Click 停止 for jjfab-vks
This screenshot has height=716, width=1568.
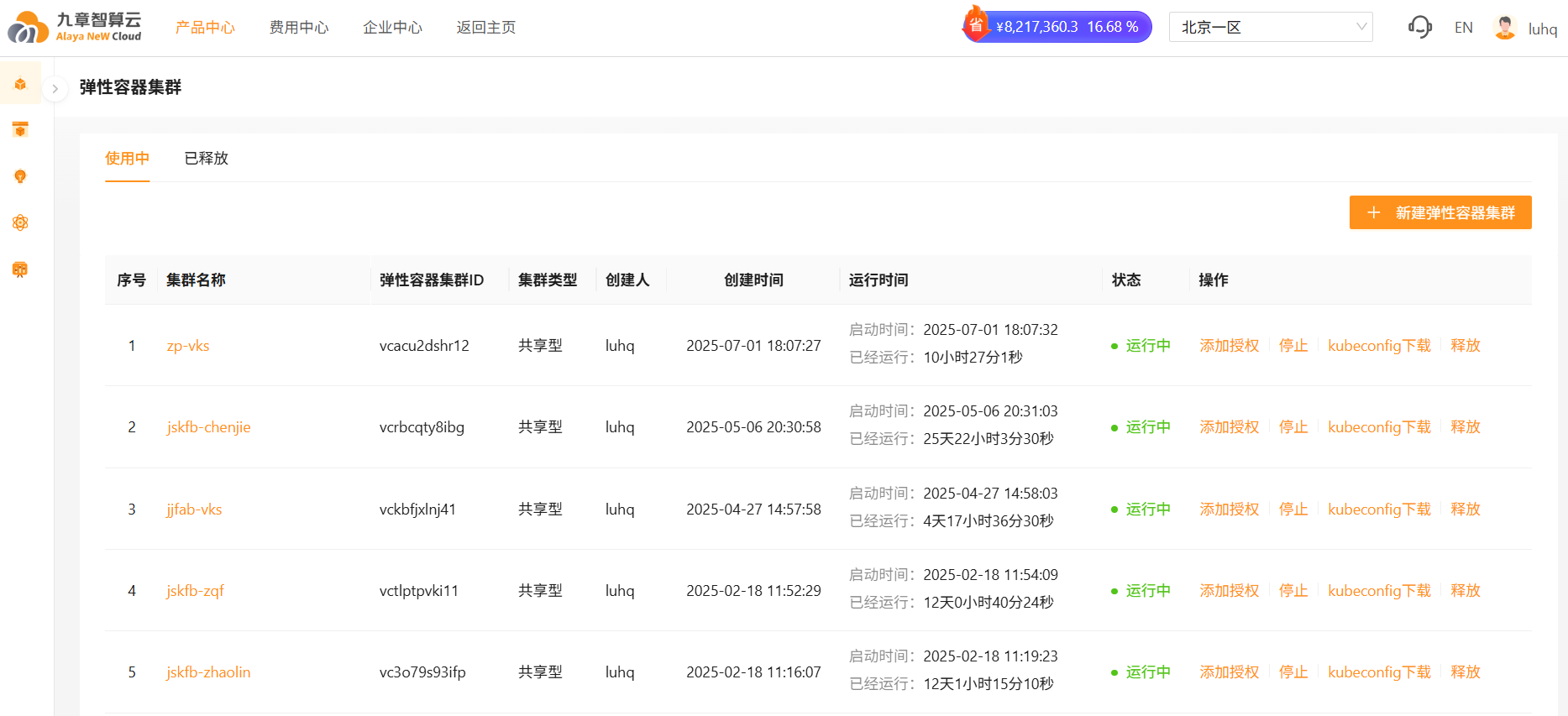point(1293,510)
